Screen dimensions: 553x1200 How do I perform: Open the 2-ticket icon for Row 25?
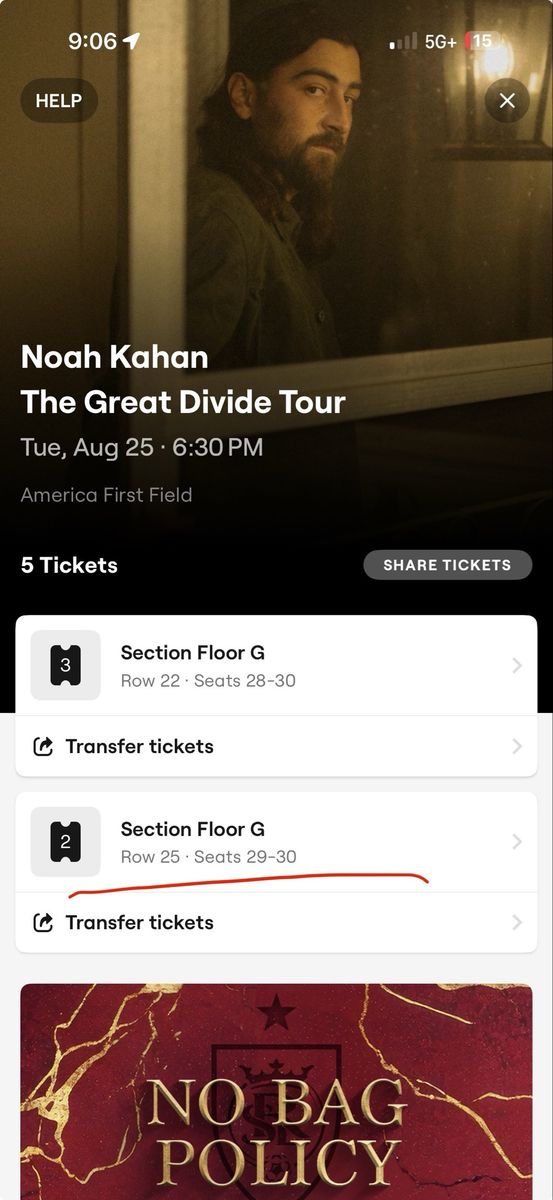coord(65,842)
